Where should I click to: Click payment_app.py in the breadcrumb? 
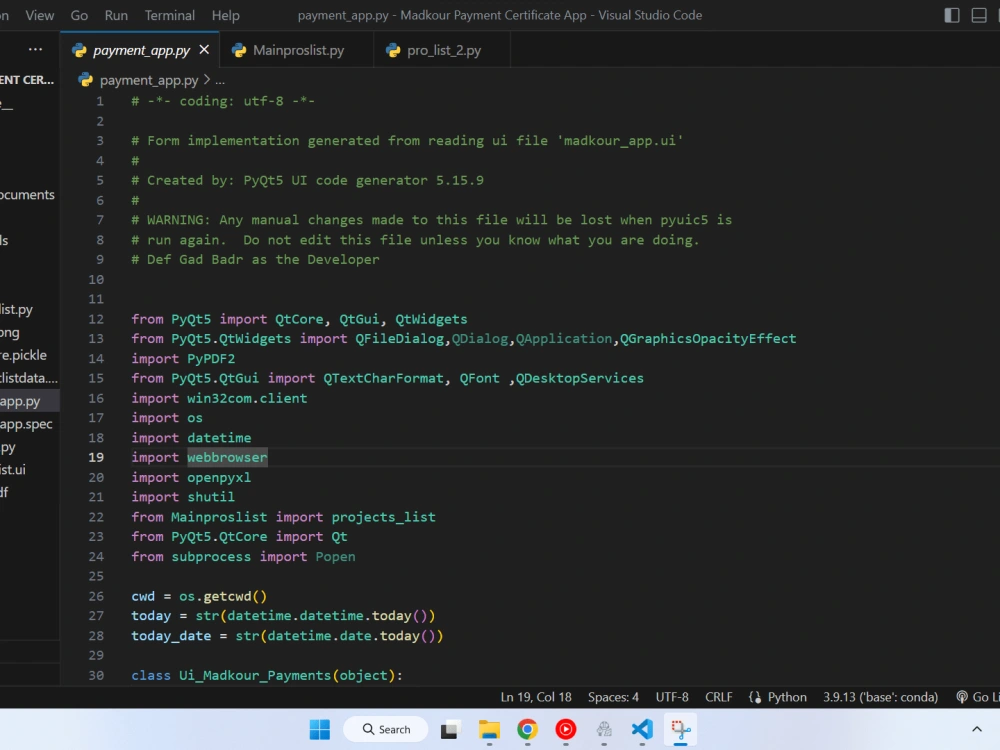pos(149,80)
